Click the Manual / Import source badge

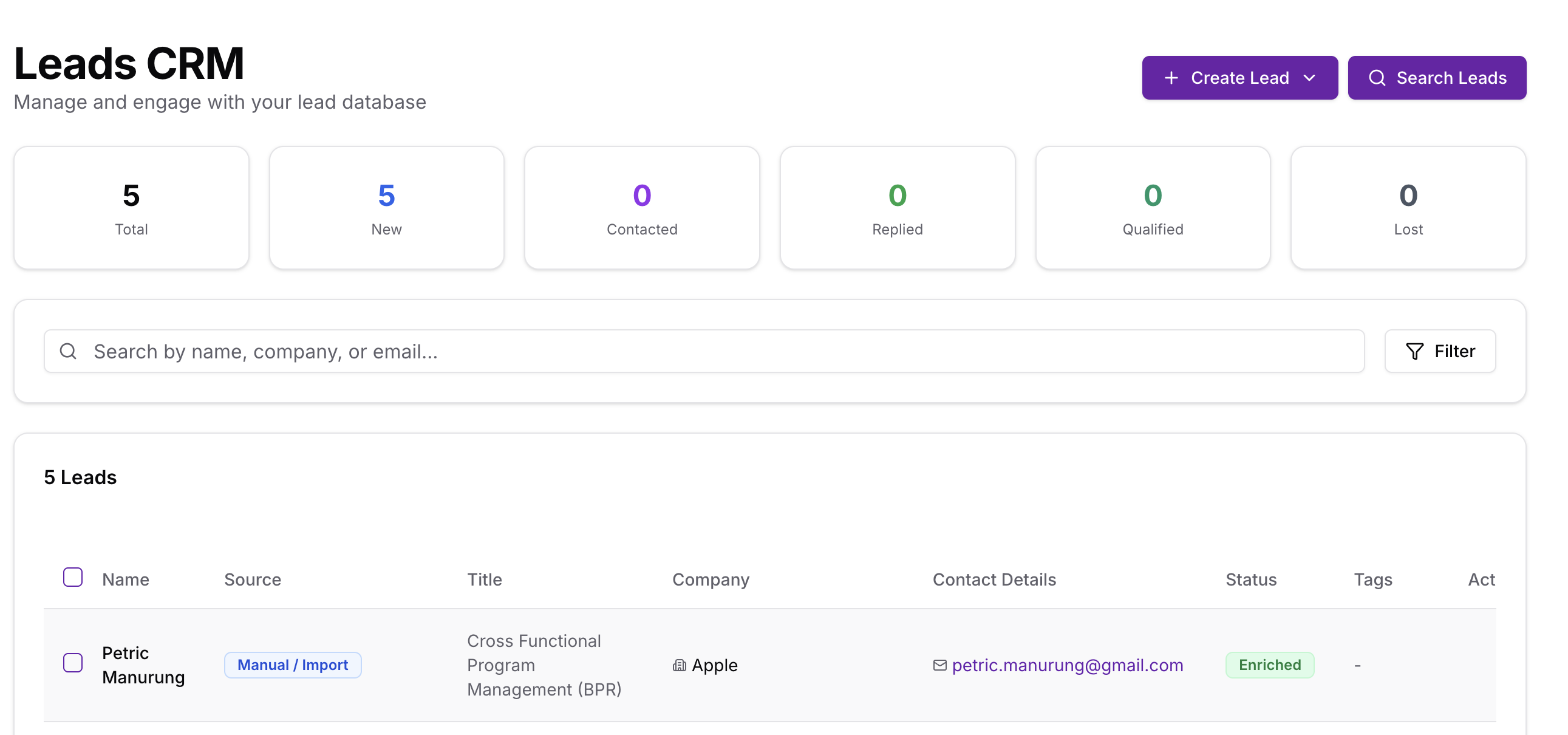[x=293, y=665]
